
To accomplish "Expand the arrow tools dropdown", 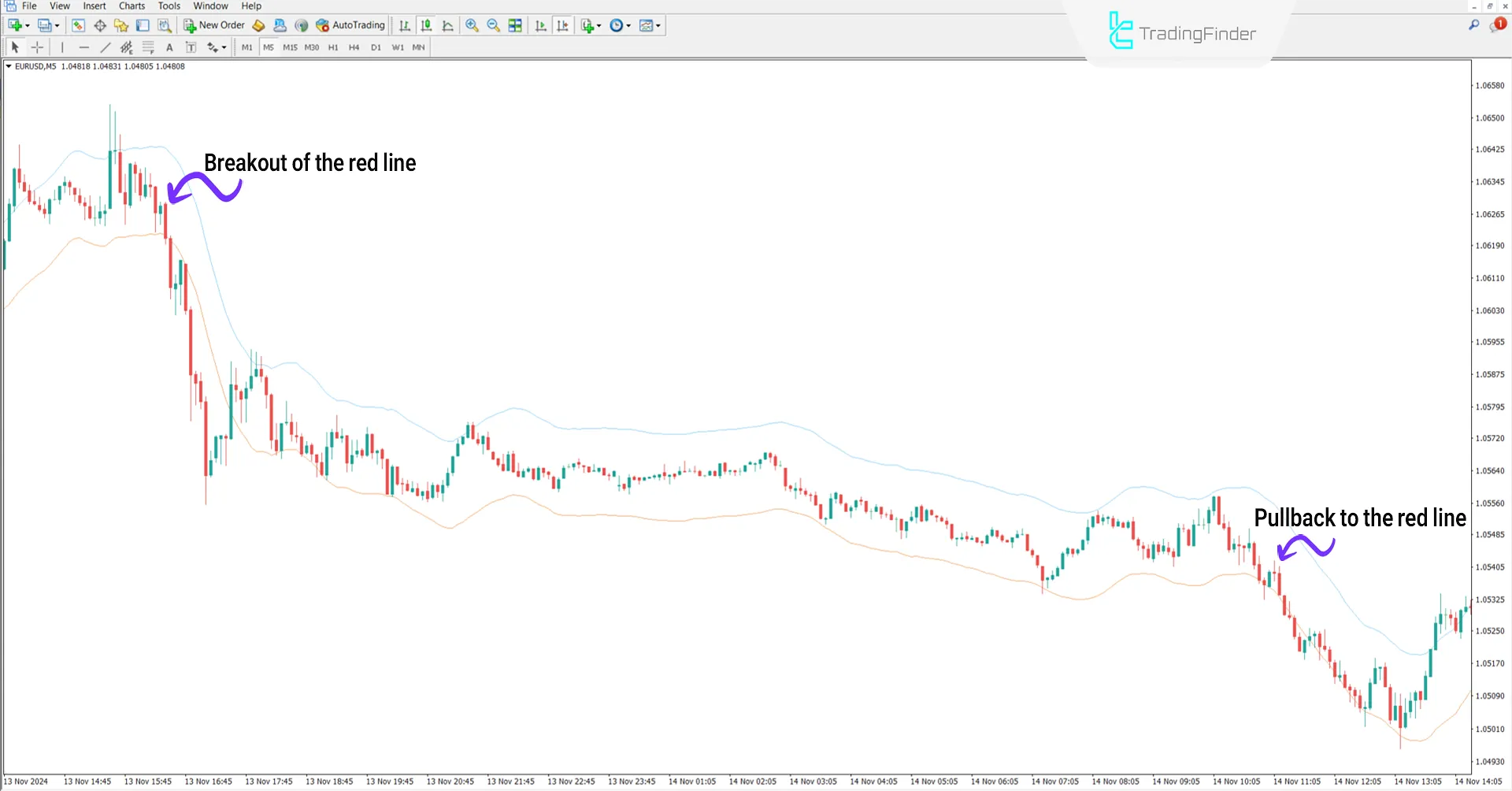I will [224, 47].
